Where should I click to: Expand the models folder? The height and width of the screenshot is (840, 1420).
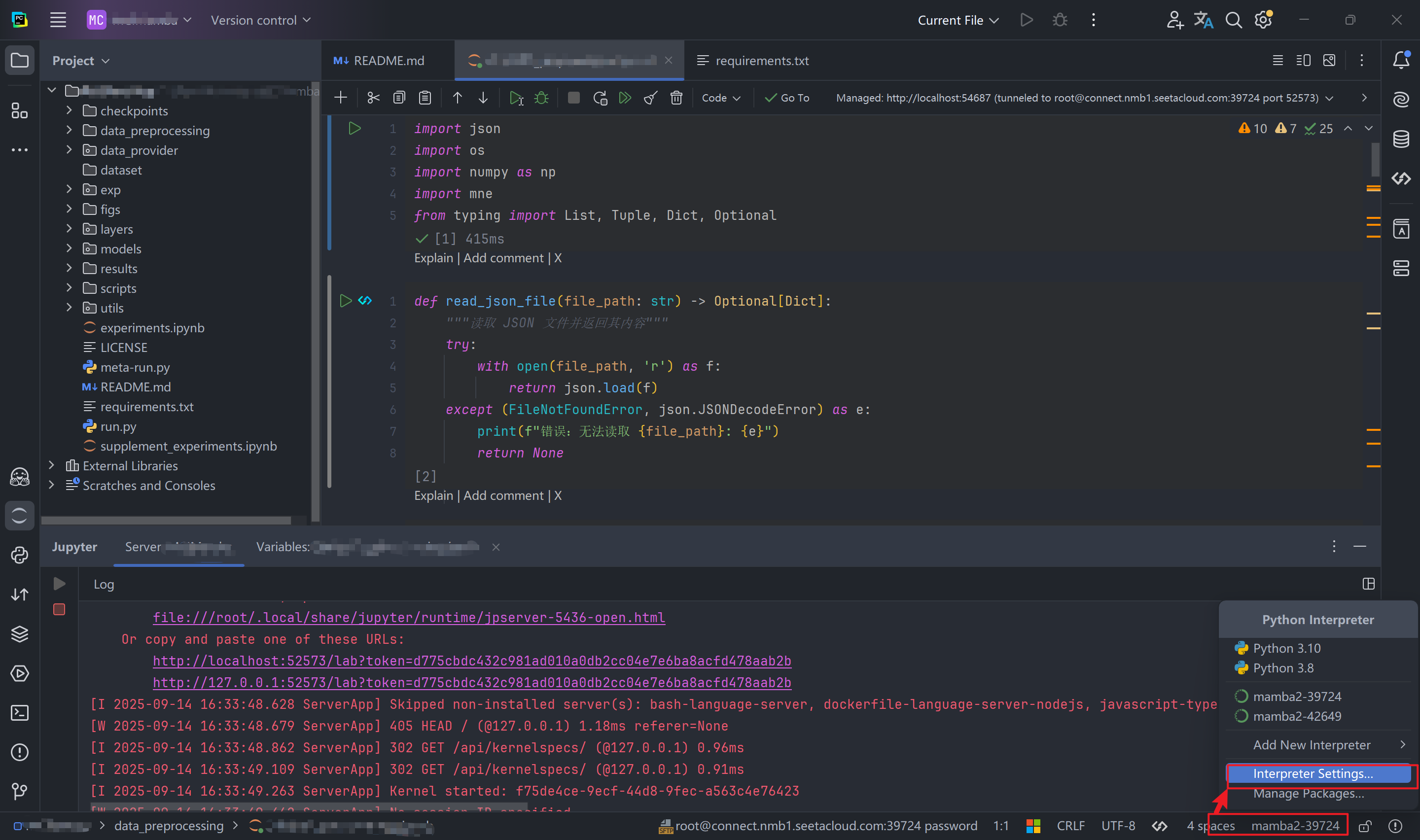point(69,248)
